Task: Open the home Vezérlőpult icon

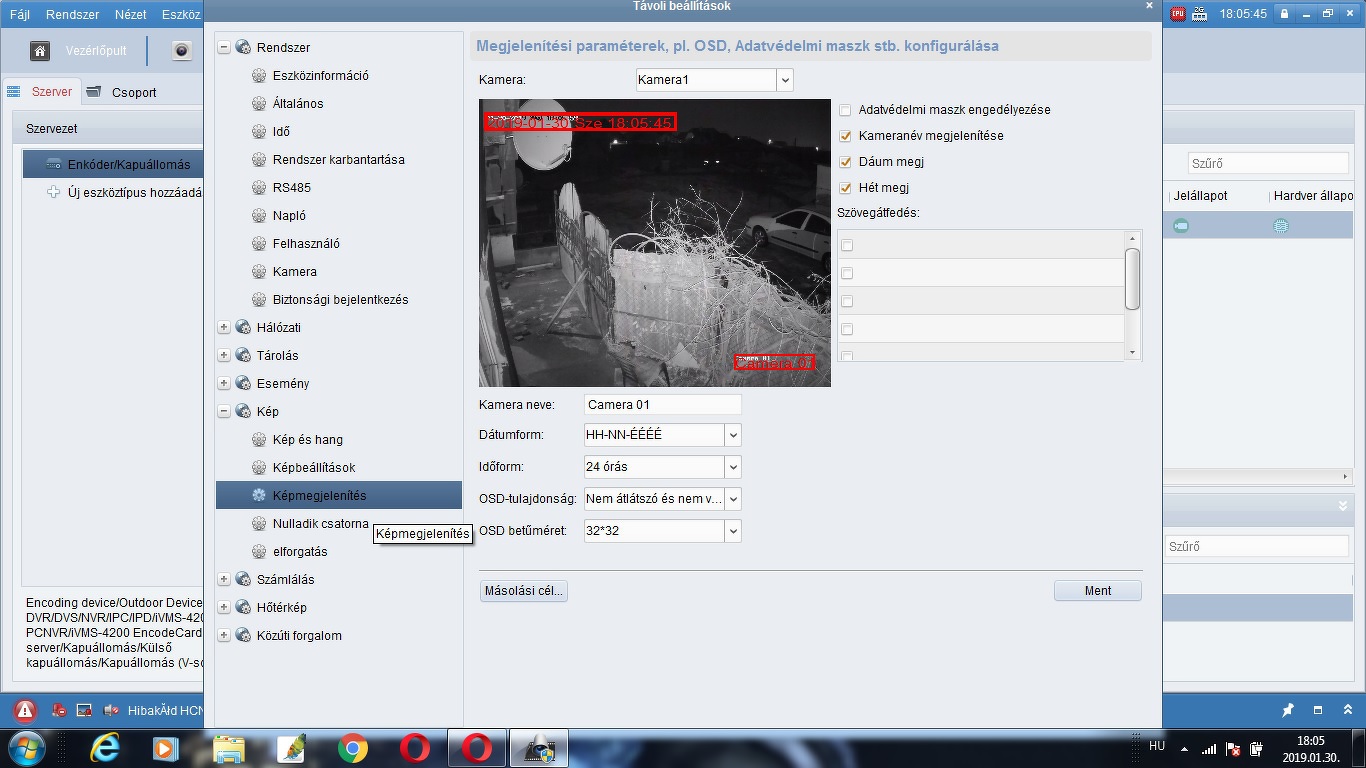Action: 40,50
